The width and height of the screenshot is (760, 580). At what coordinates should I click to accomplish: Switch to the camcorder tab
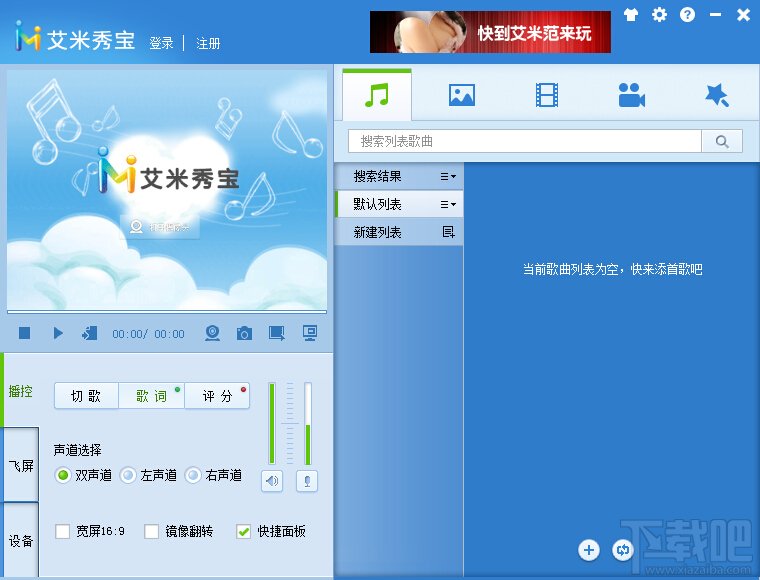pyautogui.click(x=632, y=95)
